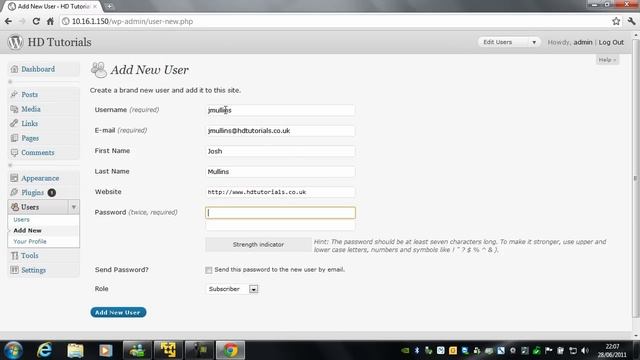Open the Settings menu
Screen dimensions: 640x360
coord(33,270)
